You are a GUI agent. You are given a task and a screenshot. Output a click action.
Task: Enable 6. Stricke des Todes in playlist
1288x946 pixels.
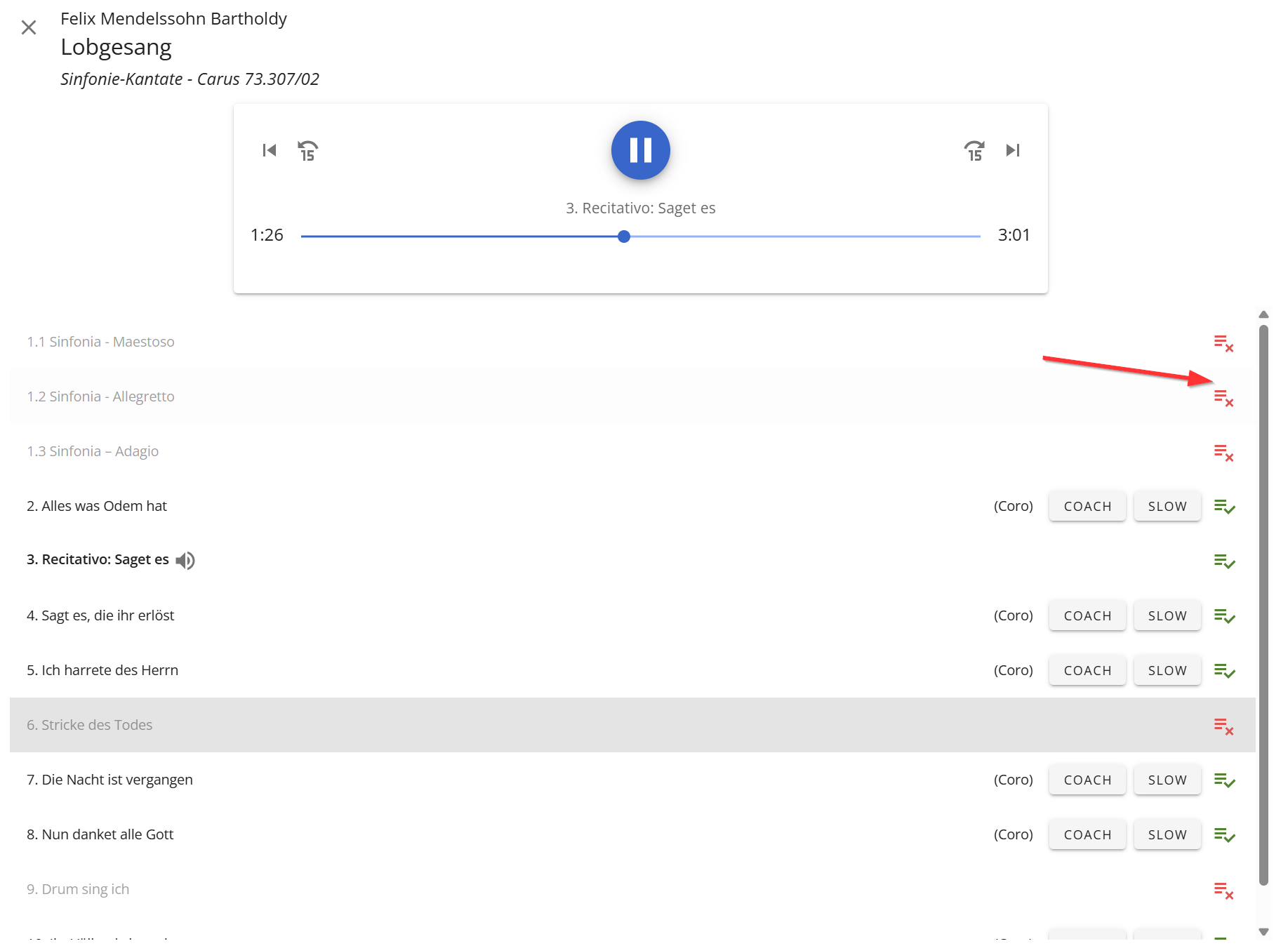coord(1223,726)
